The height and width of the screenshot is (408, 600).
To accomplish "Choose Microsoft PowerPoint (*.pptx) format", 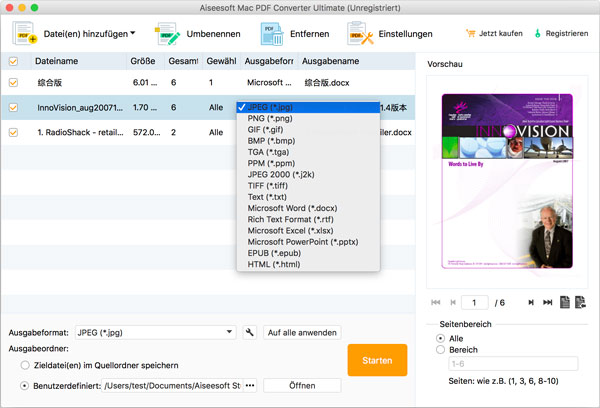I will click(x=308, y=242).
